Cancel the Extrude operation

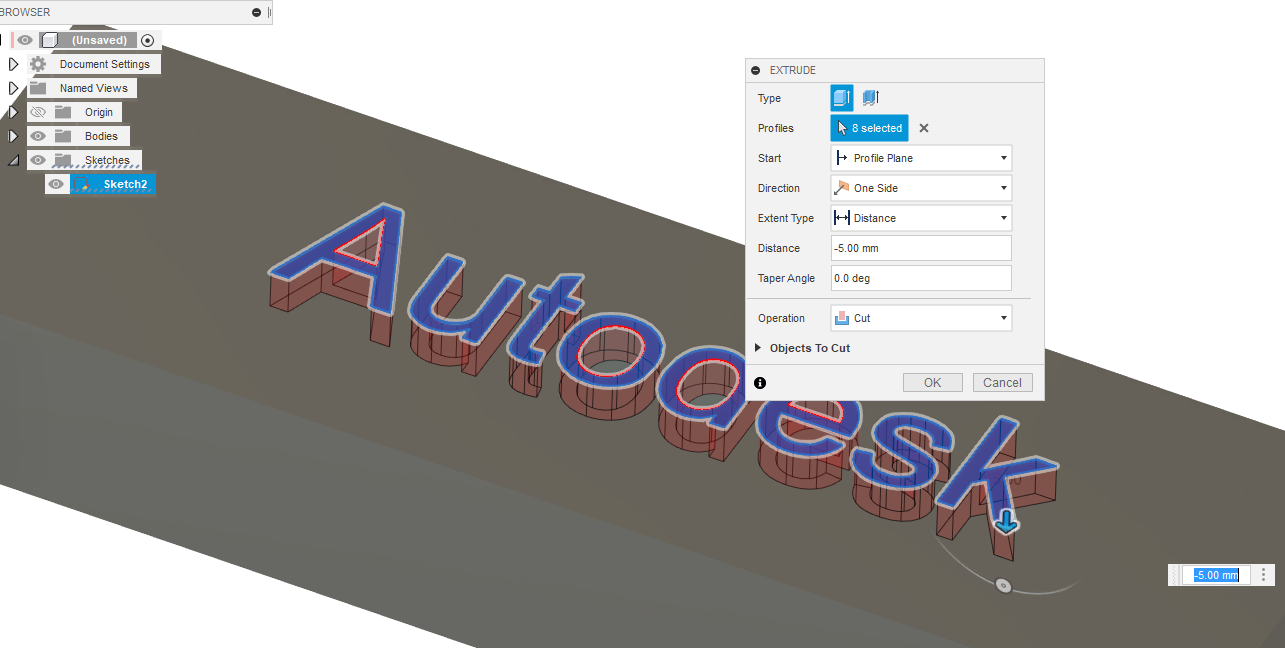click(1001, 381)
